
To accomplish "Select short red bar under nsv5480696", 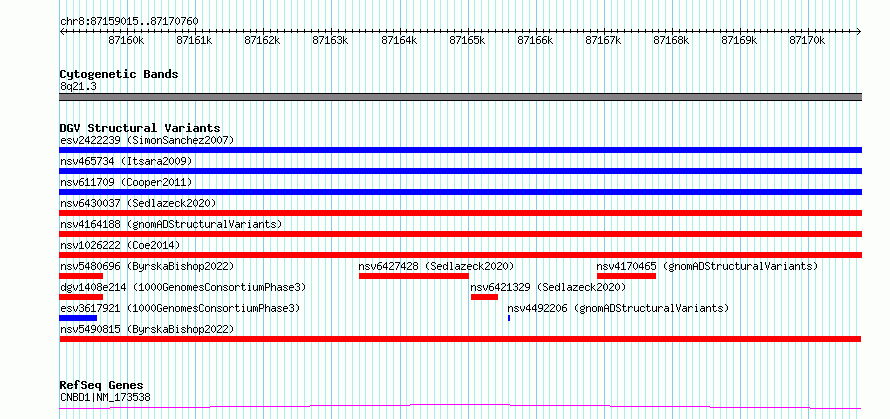I will point(81,276).
